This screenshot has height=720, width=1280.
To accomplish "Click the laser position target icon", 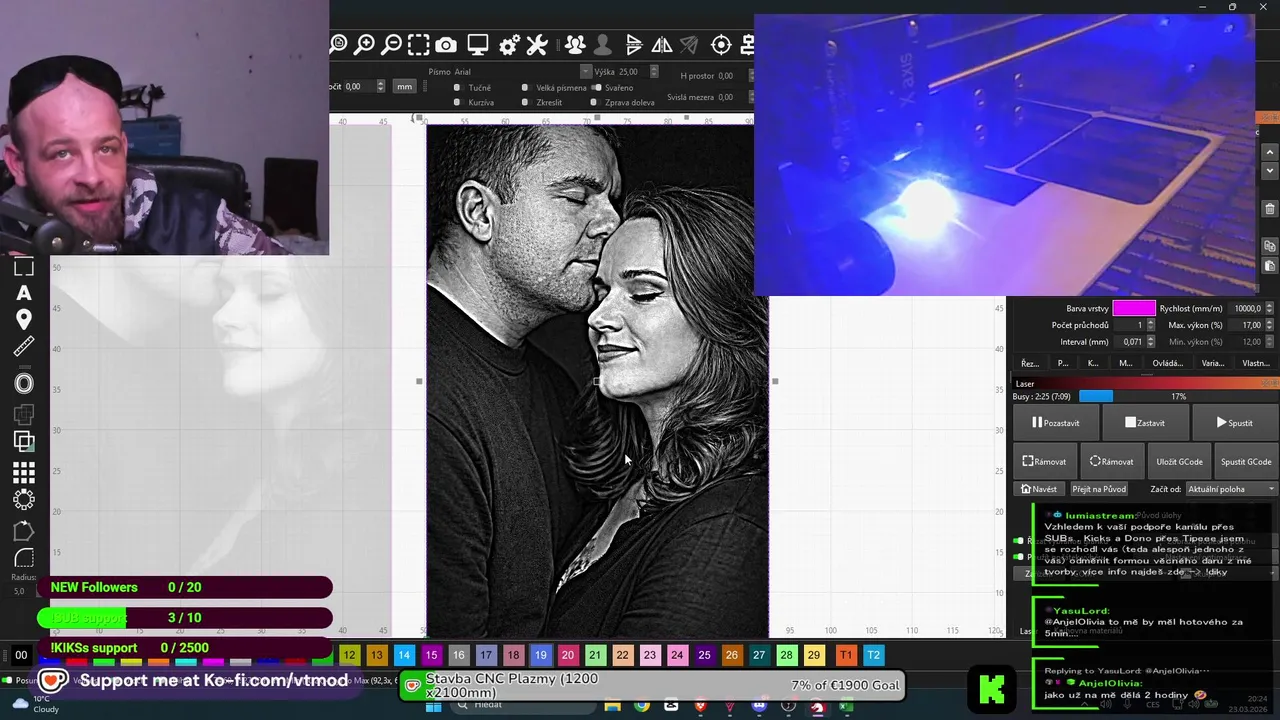I will point(721,44).
